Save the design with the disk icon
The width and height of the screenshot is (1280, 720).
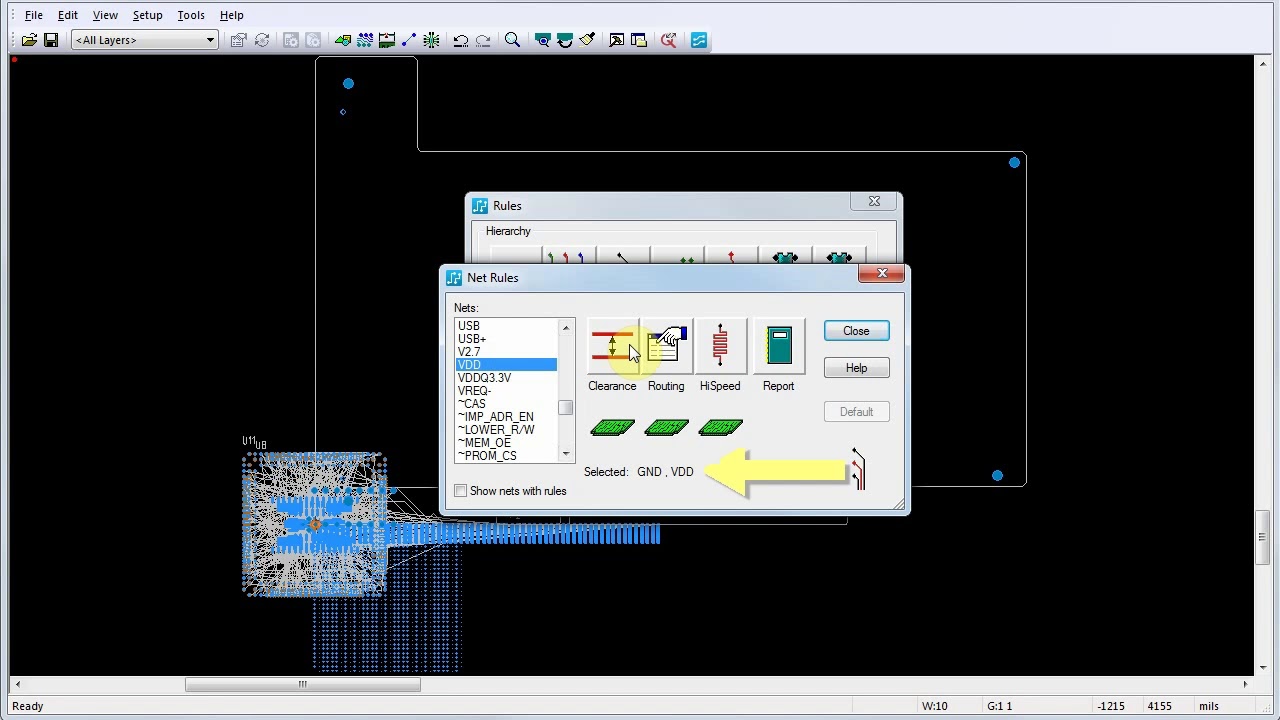pyautogui.click(x=51, y=40)
